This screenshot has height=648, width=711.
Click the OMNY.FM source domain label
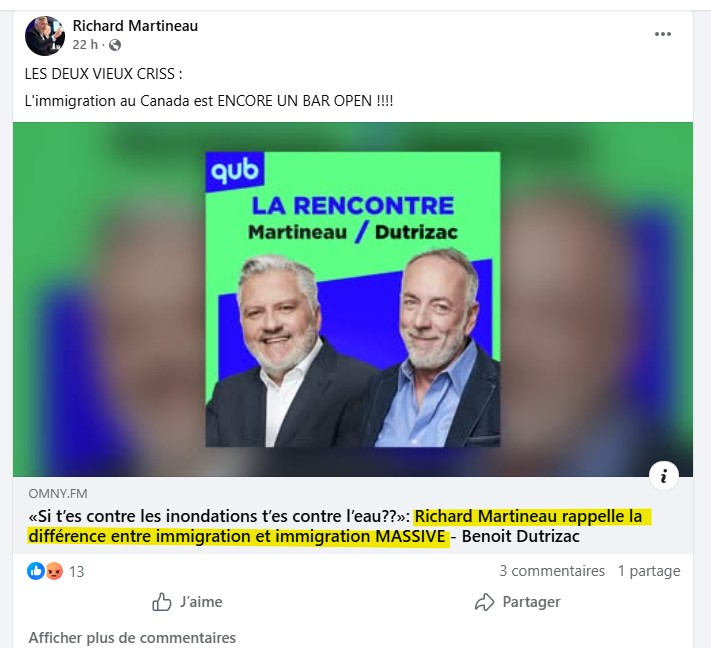coord(58,493)
